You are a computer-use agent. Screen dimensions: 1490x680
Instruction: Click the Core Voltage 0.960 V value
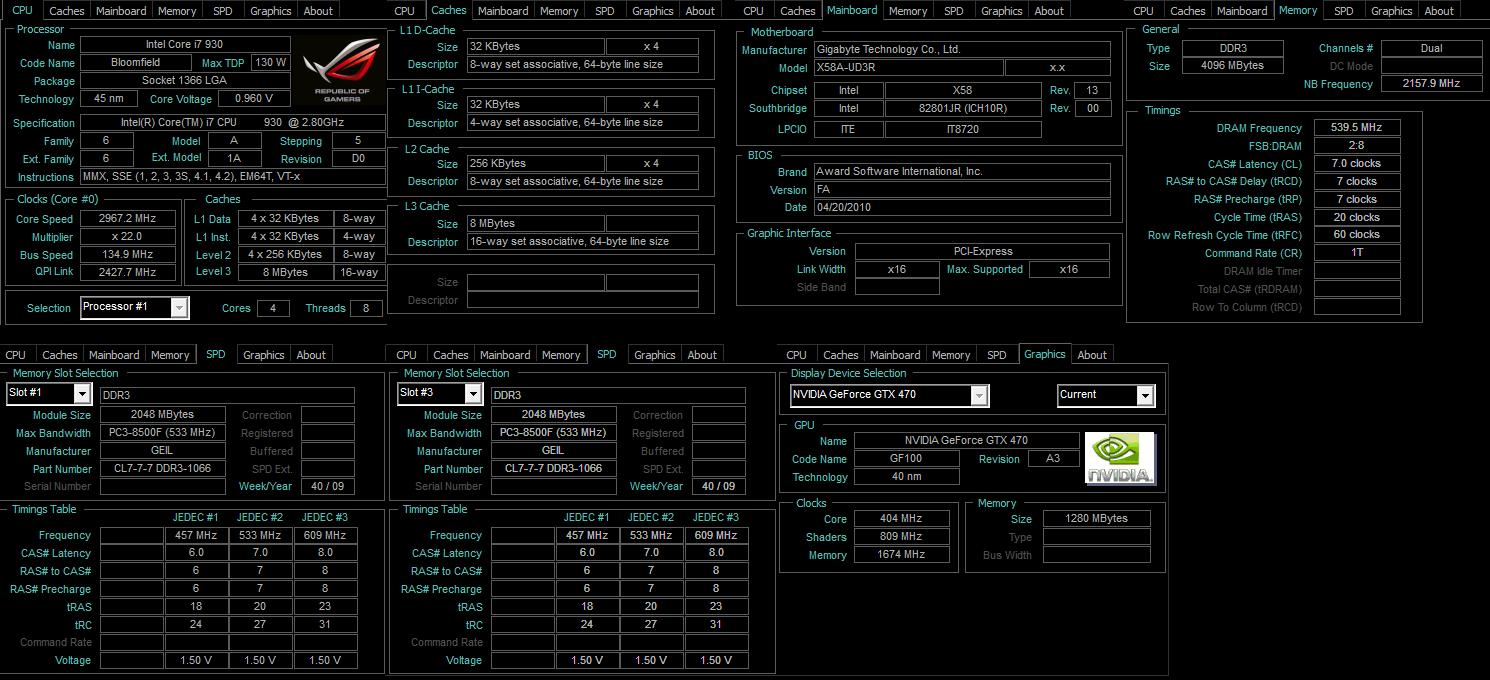click(x=254, y=99)
